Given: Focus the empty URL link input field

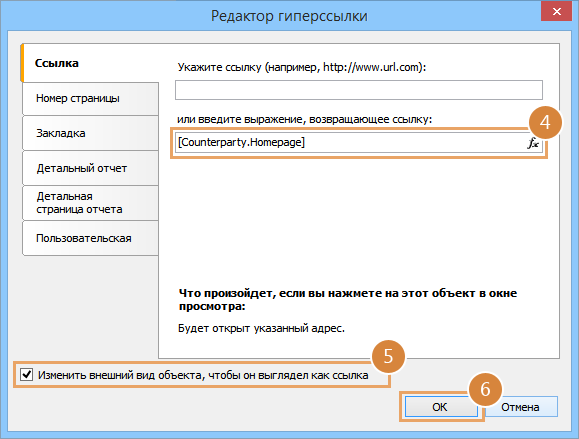Looking at the screenshot, I should (359, 90).
